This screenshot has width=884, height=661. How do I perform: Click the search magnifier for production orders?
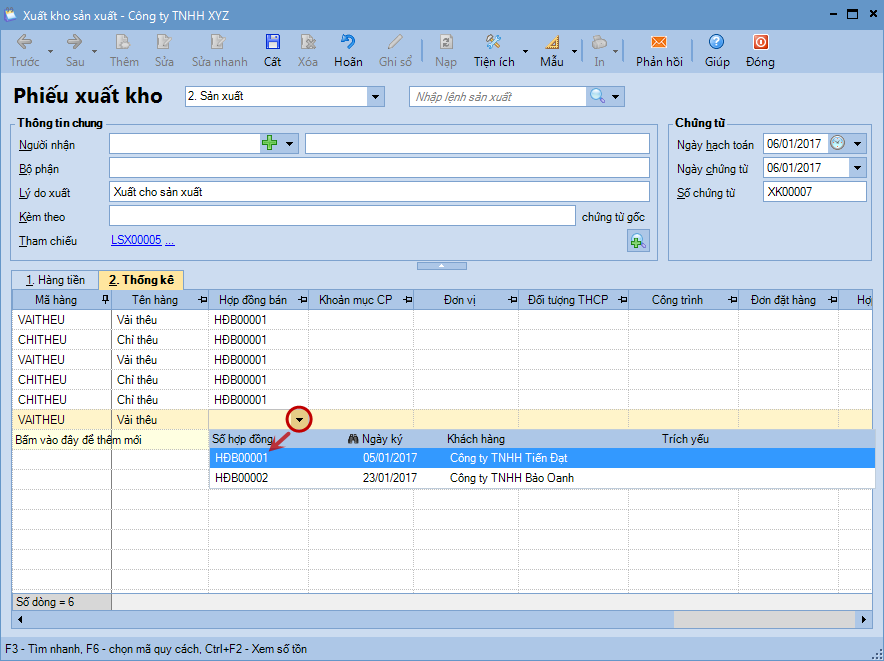point(597,96)
